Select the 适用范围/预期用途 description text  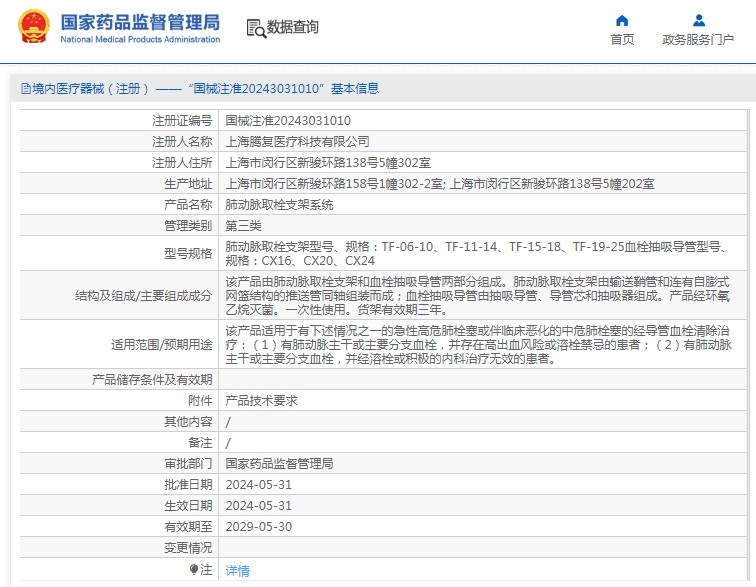coord(479,345)
